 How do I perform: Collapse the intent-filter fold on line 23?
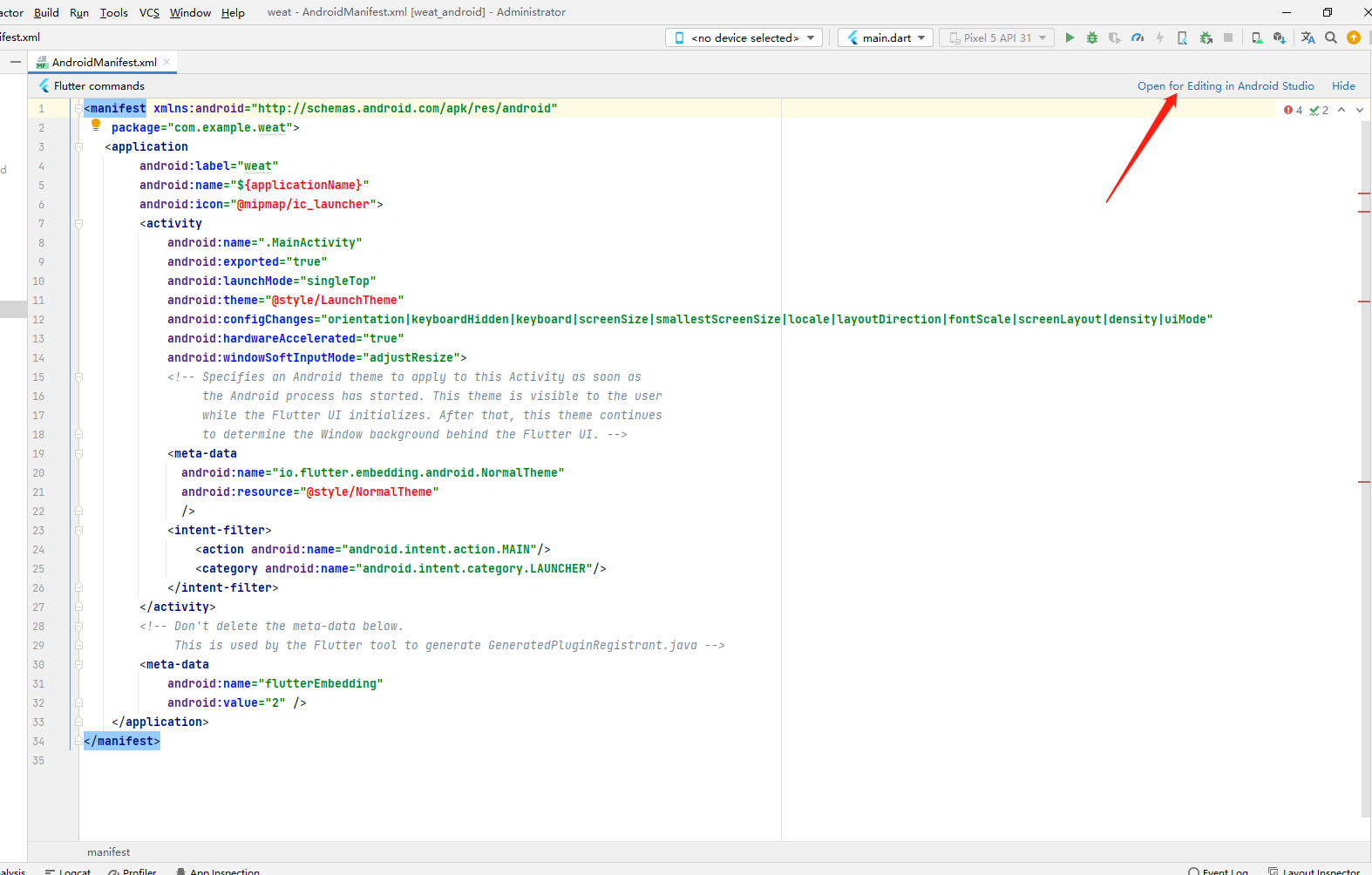coord(78,530)
